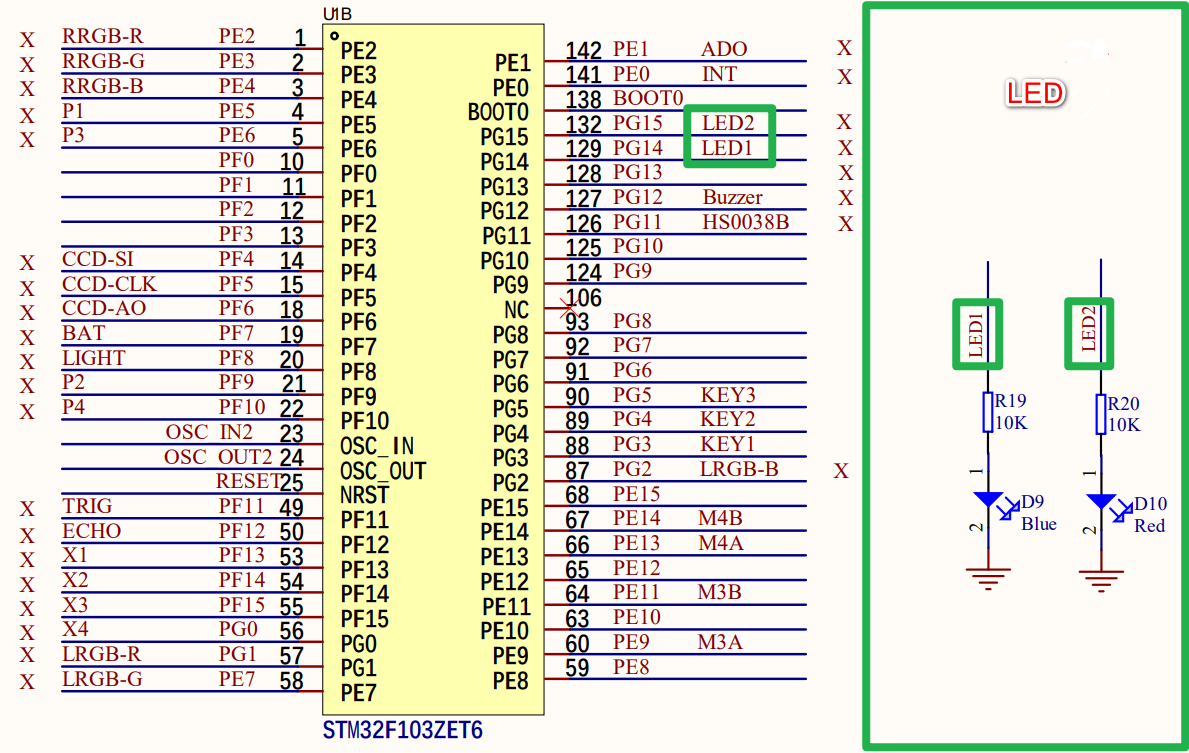Select pin number 142
The image size is (1189, 753).
click(x=583, y=51)
